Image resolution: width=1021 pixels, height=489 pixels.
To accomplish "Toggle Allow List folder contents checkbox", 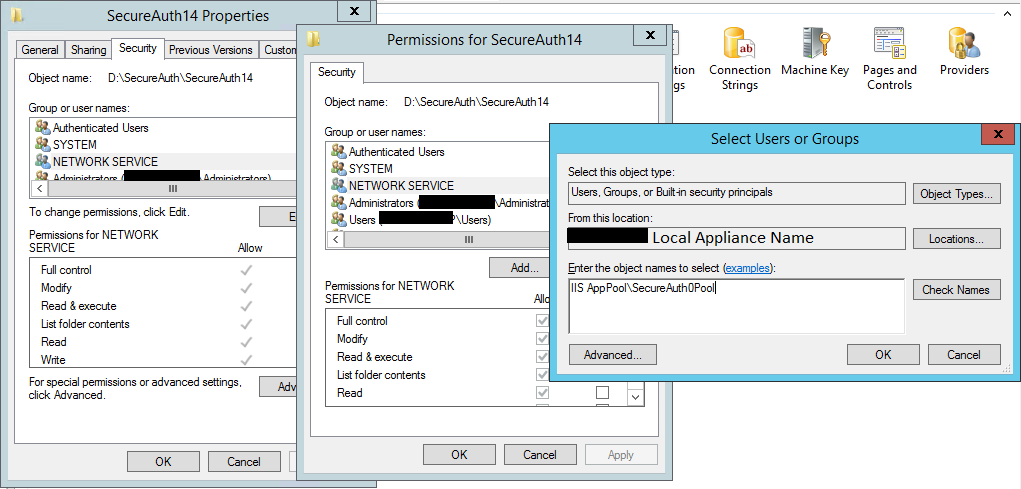I will point(542,375).
